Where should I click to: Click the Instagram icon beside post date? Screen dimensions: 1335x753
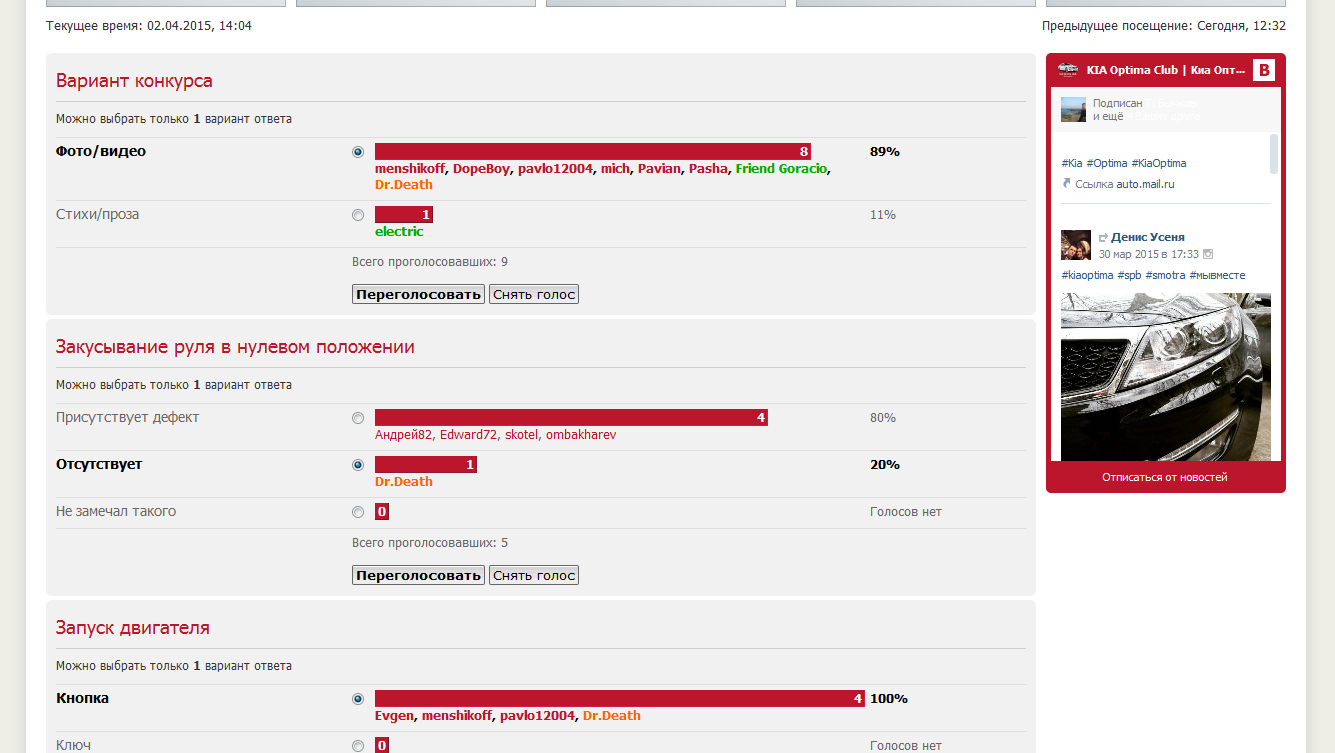click(x=1207, y=255)
